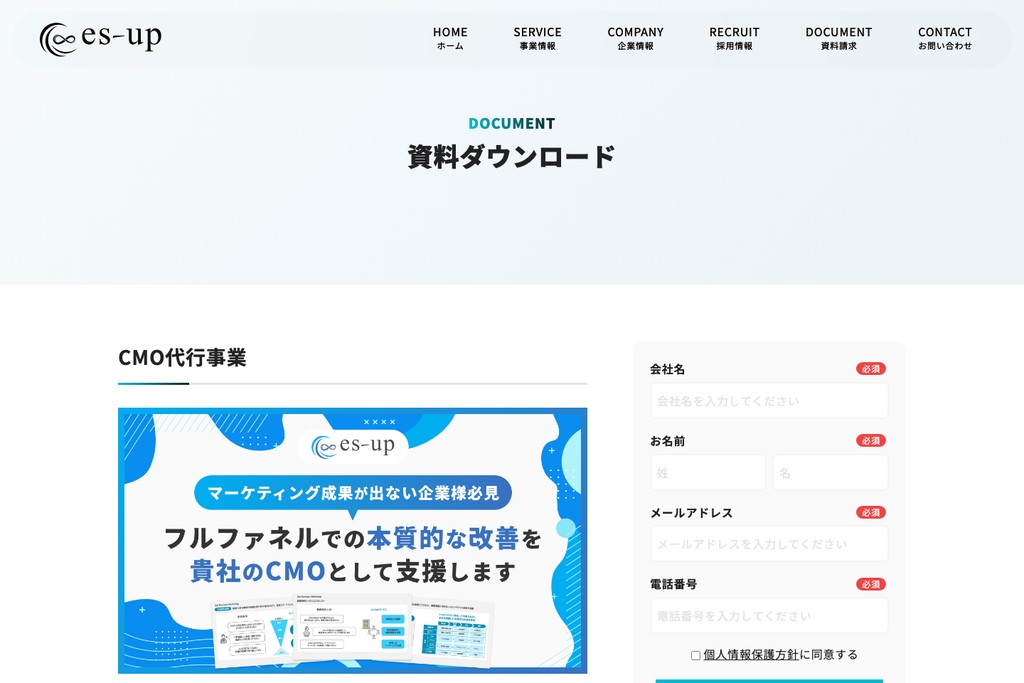Click the 資料ダウンロード page title
The image size is (1024, 683).
pyautogui.click(x=511, y=157)
